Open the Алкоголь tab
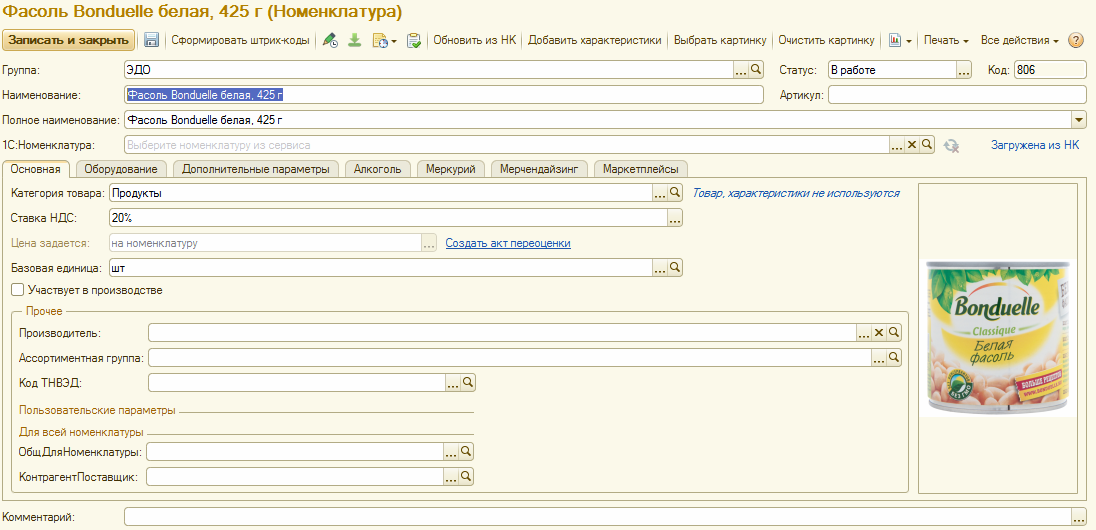 click(x=377, y=169)
